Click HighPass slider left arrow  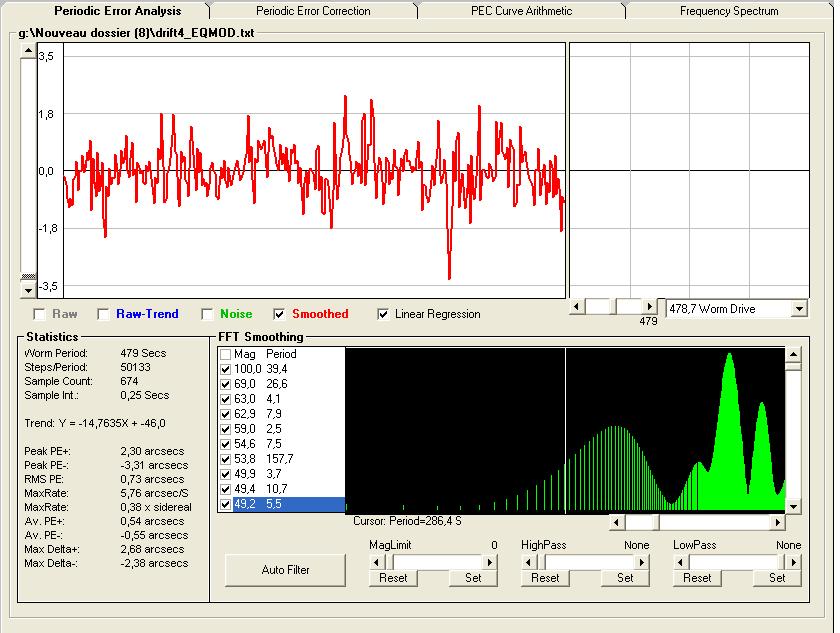(x=529, y=562)
